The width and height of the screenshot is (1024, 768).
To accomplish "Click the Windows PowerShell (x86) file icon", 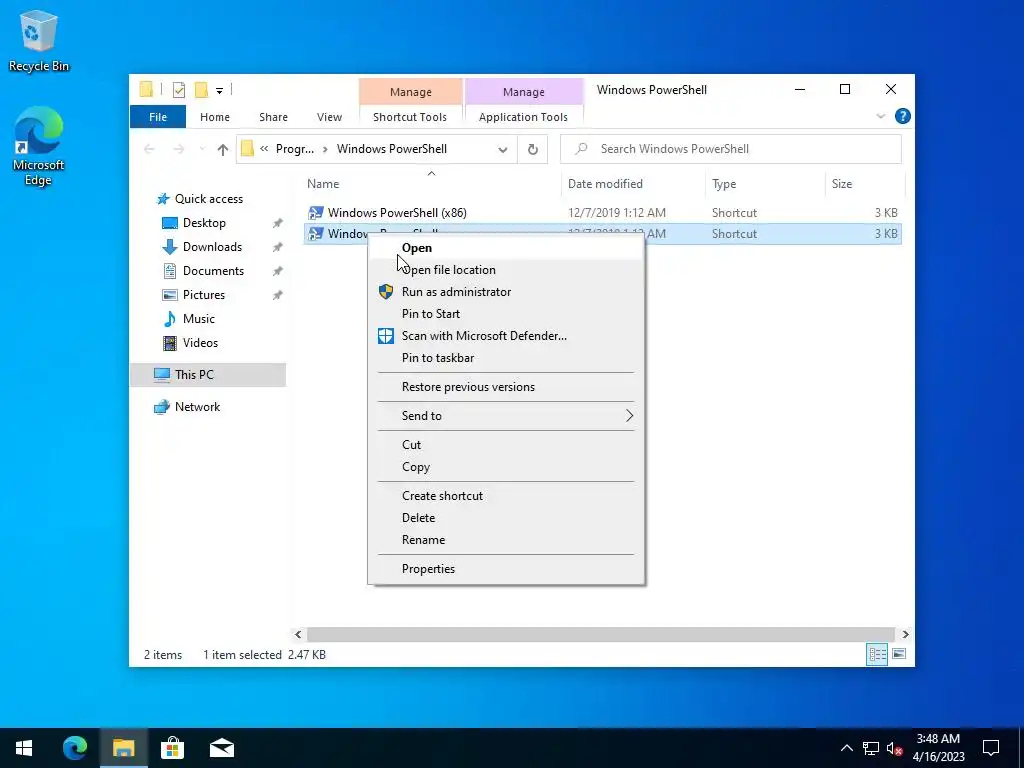I will [316, 213].
